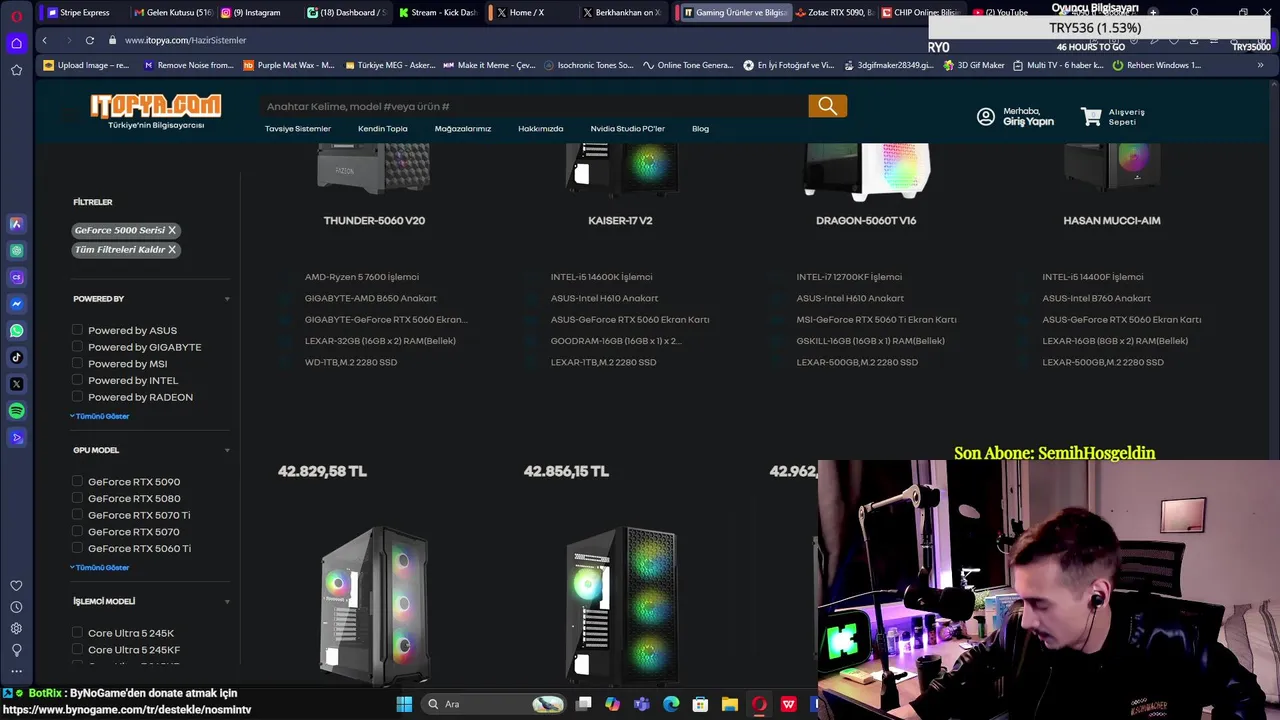The width and height of the screenshot is (1280, 720).
Task: Open history clock icon in sidebar
Action: (16, 607)
